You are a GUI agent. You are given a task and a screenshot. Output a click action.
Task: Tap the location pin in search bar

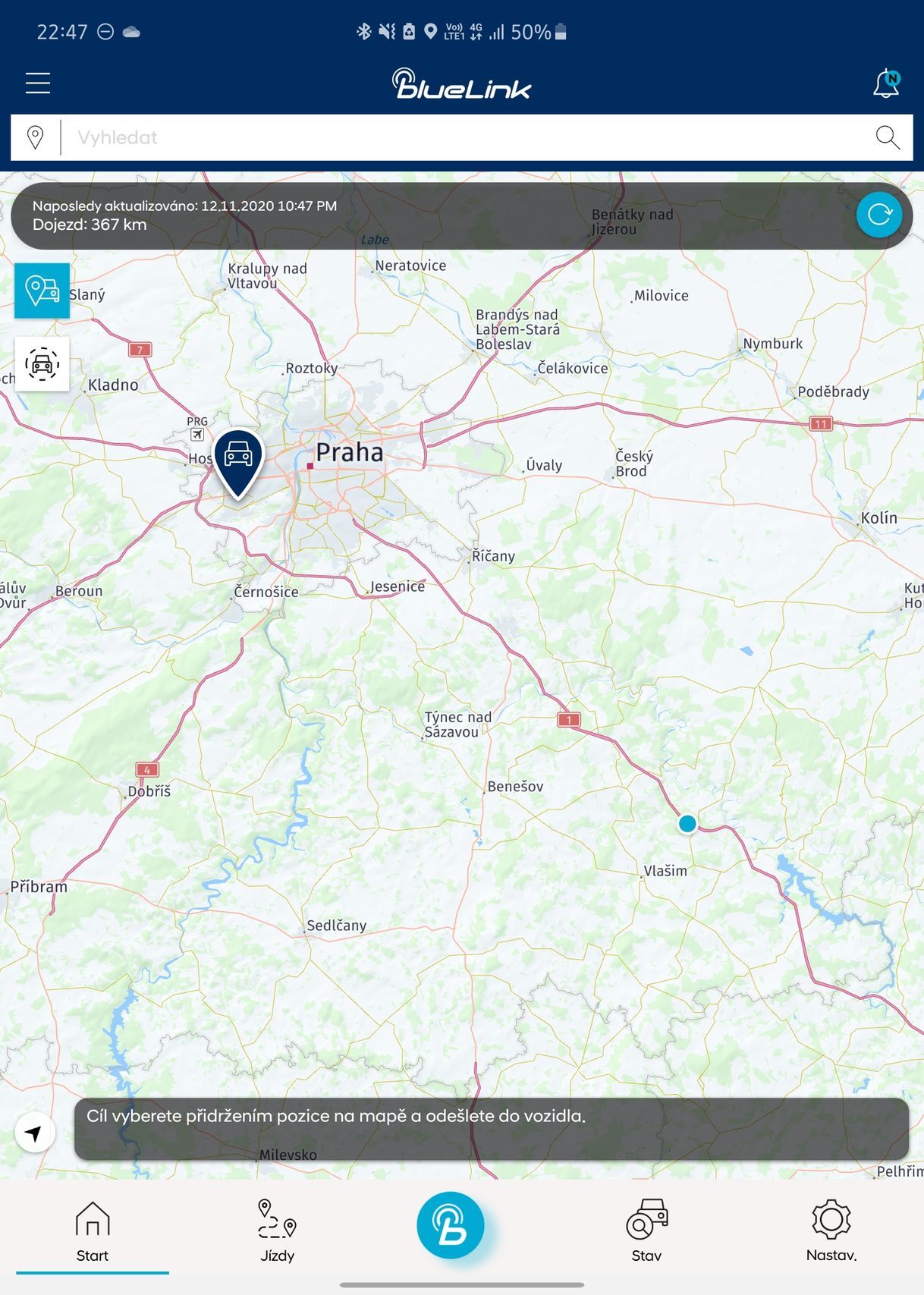click(x=35, y=137)
